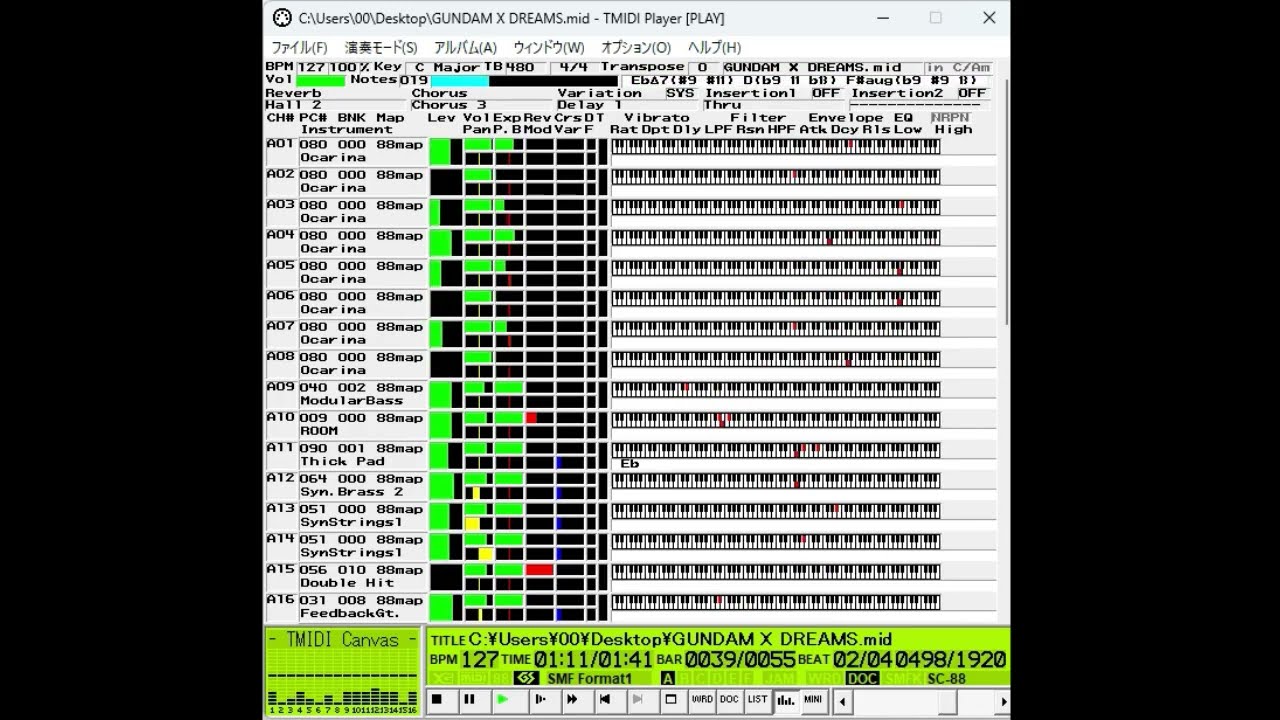Click the A01 channel piano keyboard
Screen dimensions: 1280x720
pos(776,146)
